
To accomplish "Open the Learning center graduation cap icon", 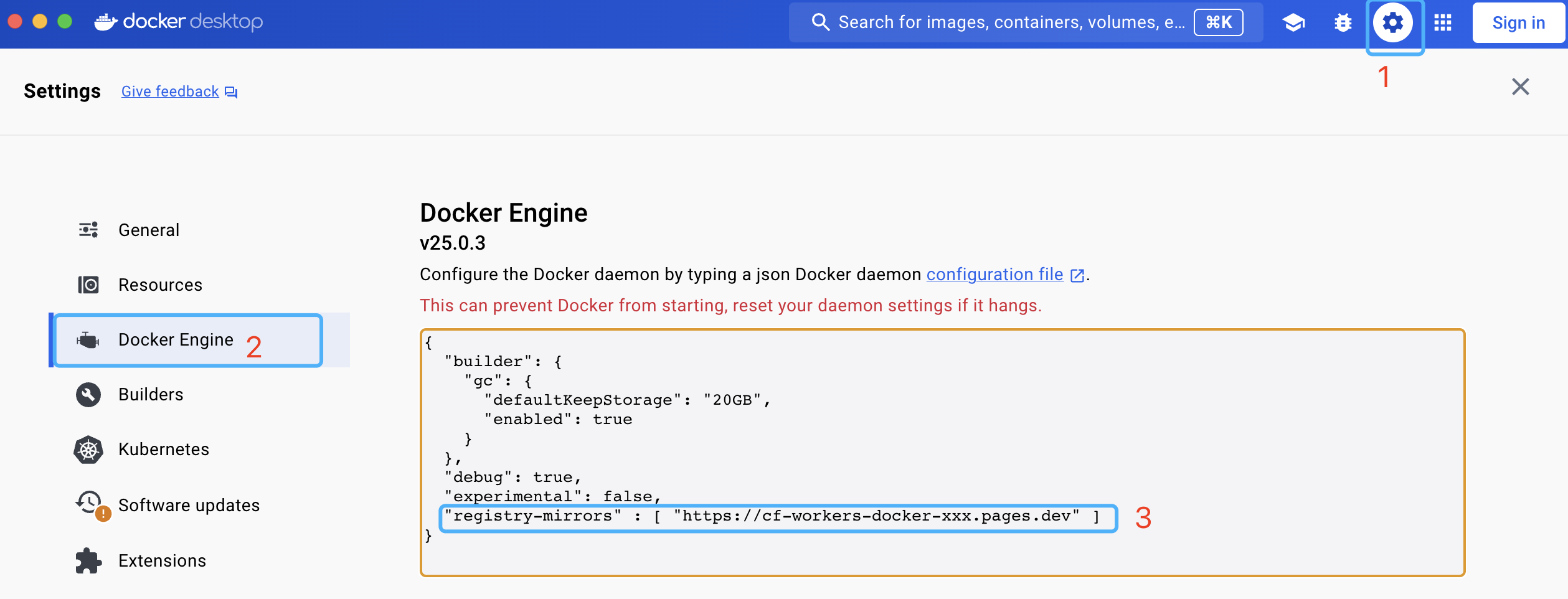I will 1293,23.
